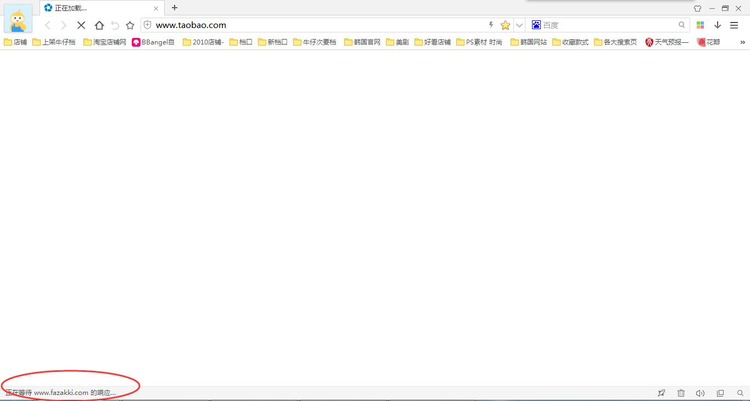Select the loading tab
Image resolution: width=750 pixels, height=401 pixels.
coord(101,8)
